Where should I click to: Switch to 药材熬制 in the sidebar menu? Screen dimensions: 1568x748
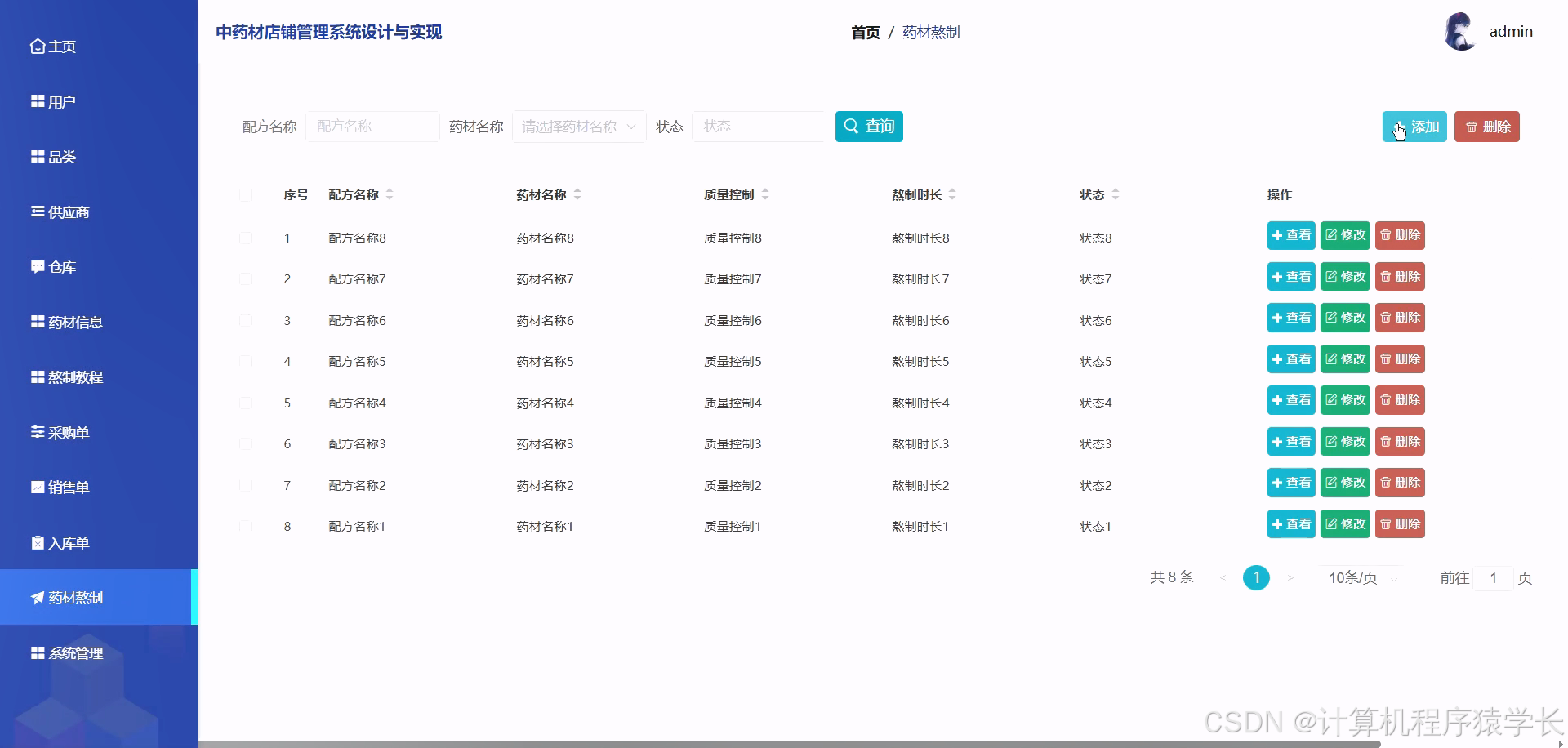[x=73, y=597]
